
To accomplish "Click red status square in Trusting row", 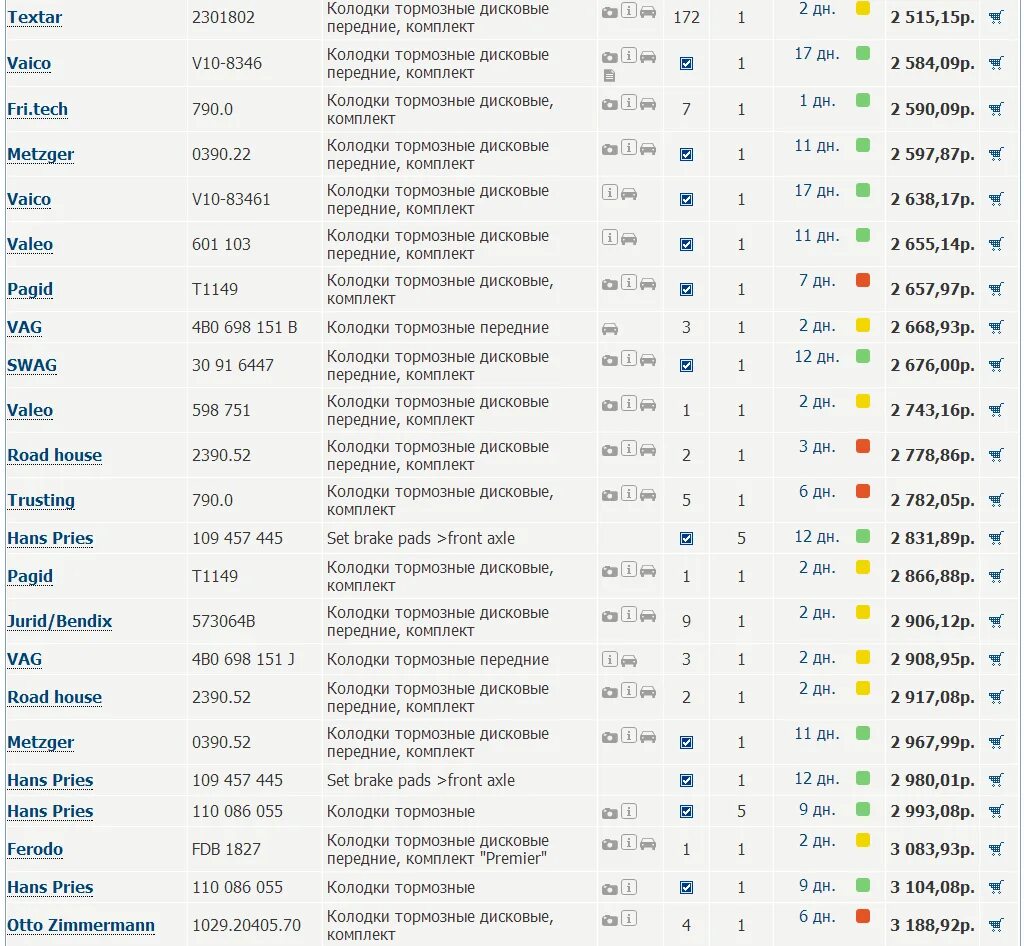I will 863,491.
